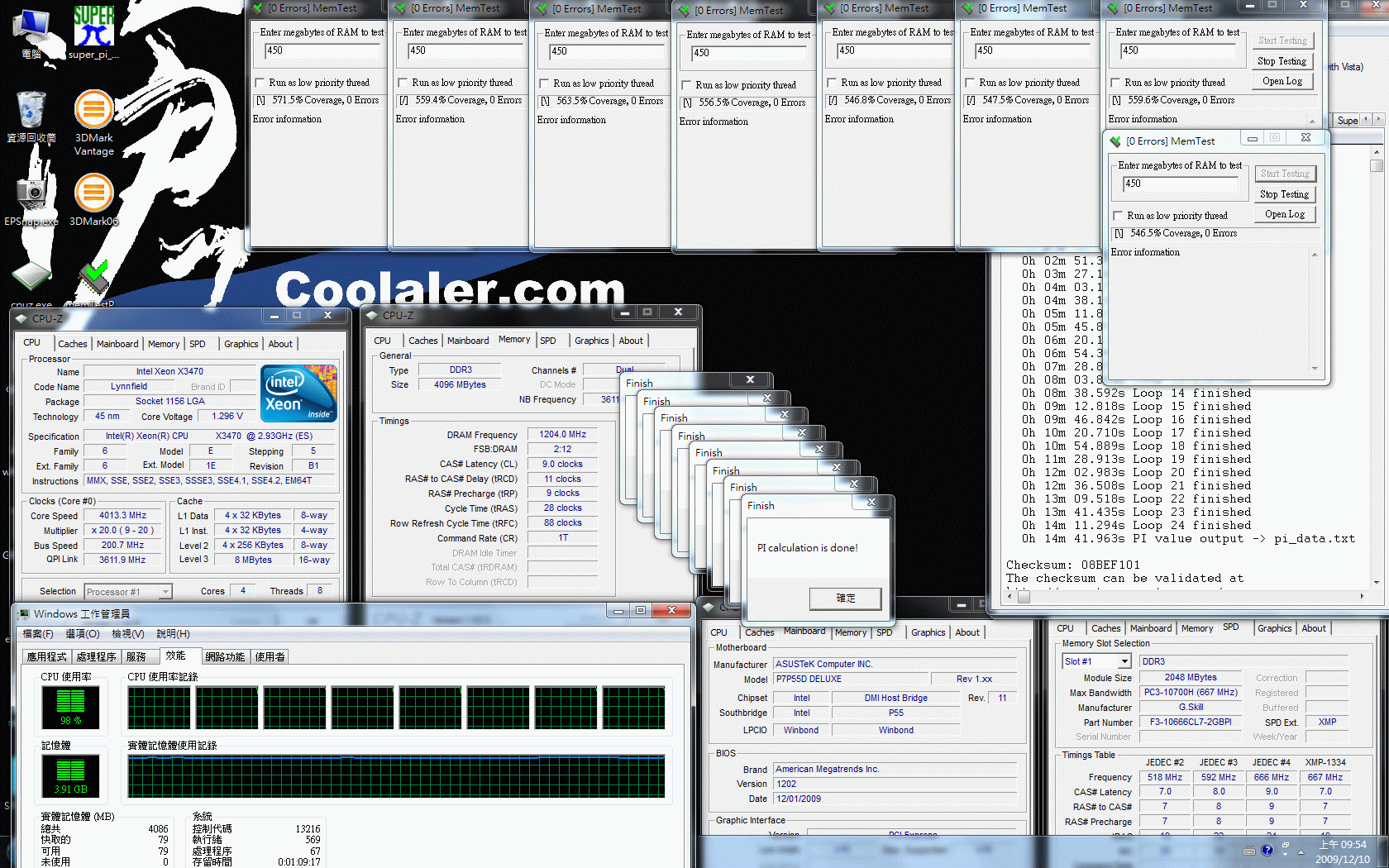Enable low priority thread in 546.5% MemTest window
The width and height of the screenshot is (1389, 868).
tap(1119, 216)
